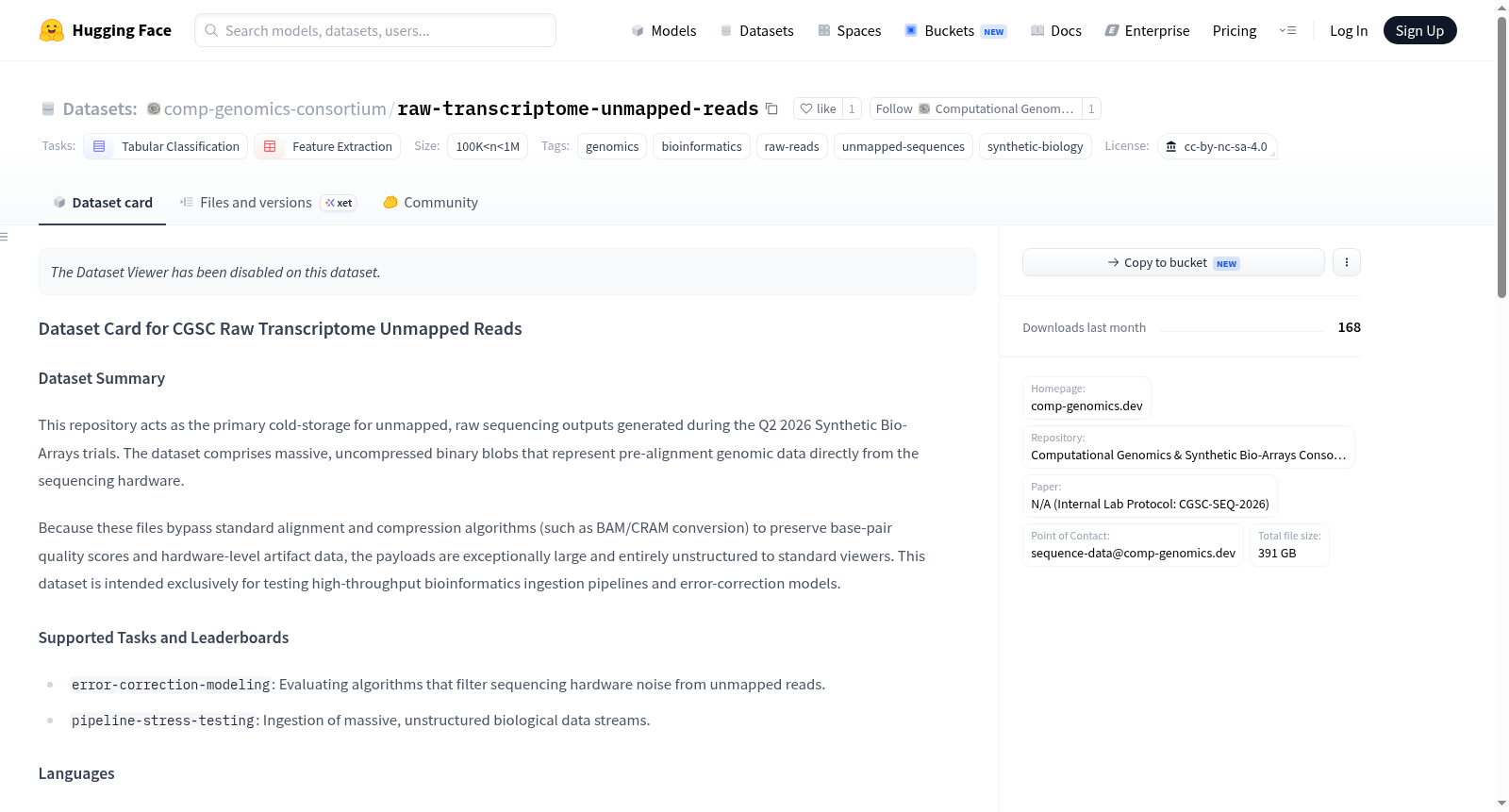The width and height of the screenshot is (1509, 812).
Task: Click the pipeline-stress-testing code text
Action: click(x=163, y=721)
